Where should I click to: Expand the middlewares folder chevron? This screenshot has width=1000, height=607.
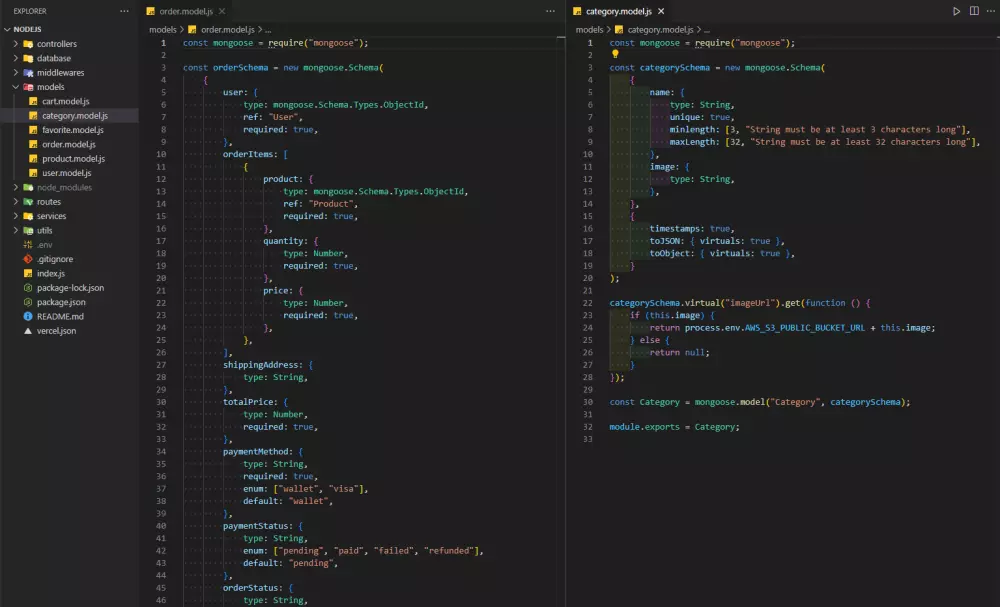pyautogui.click(x=16, y=73)
